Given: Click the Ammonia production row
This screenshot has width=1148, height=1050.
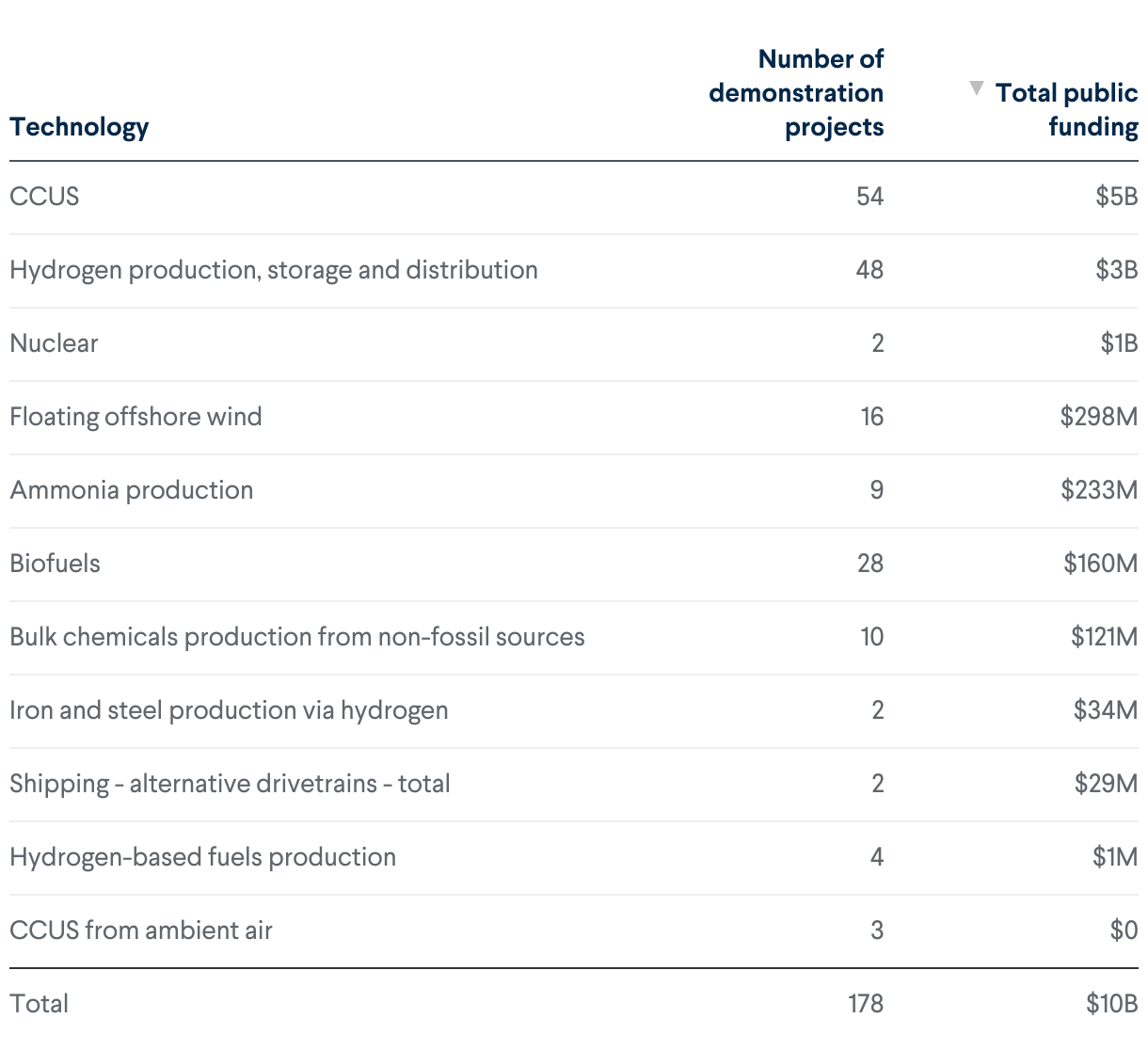Looking at the screenshot, I should (x=132, y=490).
